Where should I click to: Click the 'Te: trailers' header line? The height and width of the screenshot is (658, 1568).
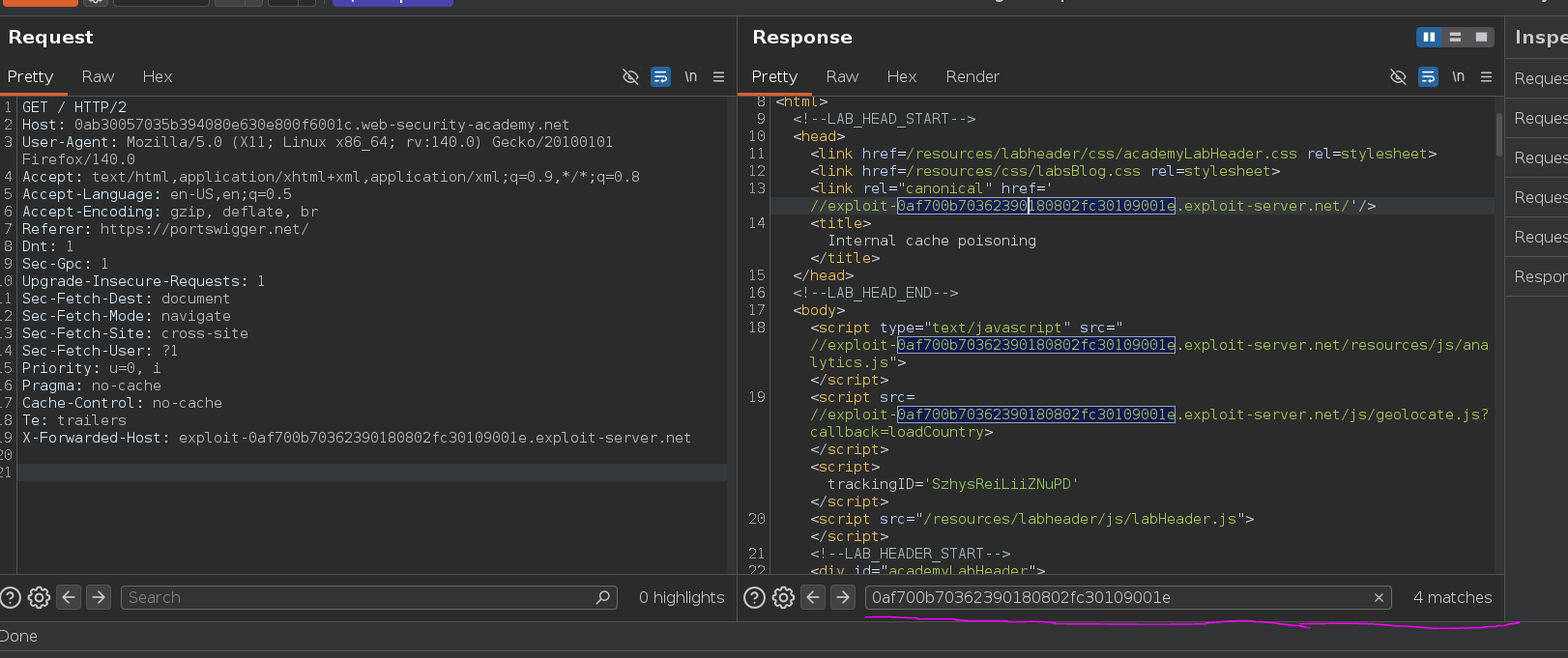(74, 420)
